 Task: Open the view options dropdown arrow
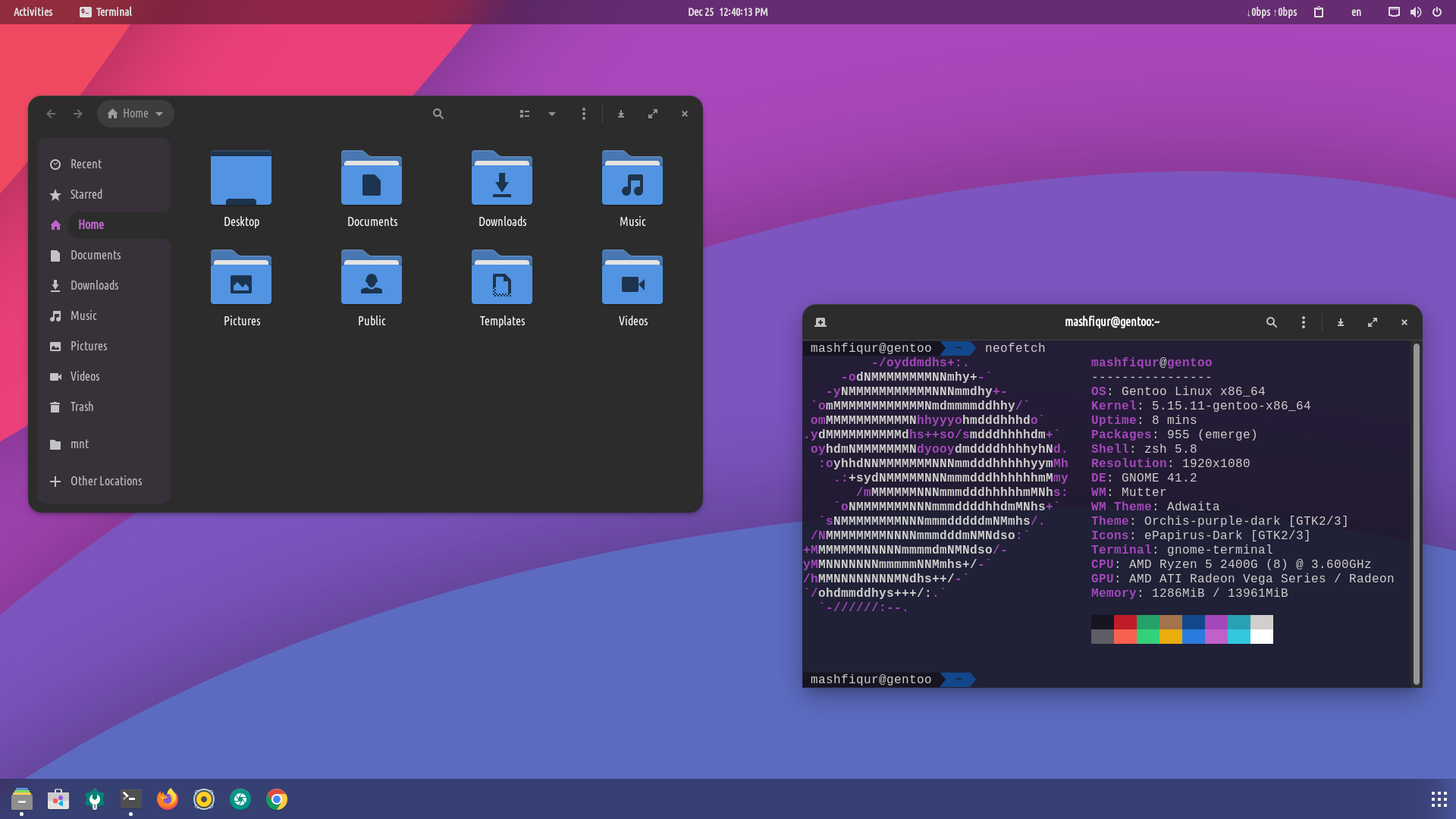[551, 114]
